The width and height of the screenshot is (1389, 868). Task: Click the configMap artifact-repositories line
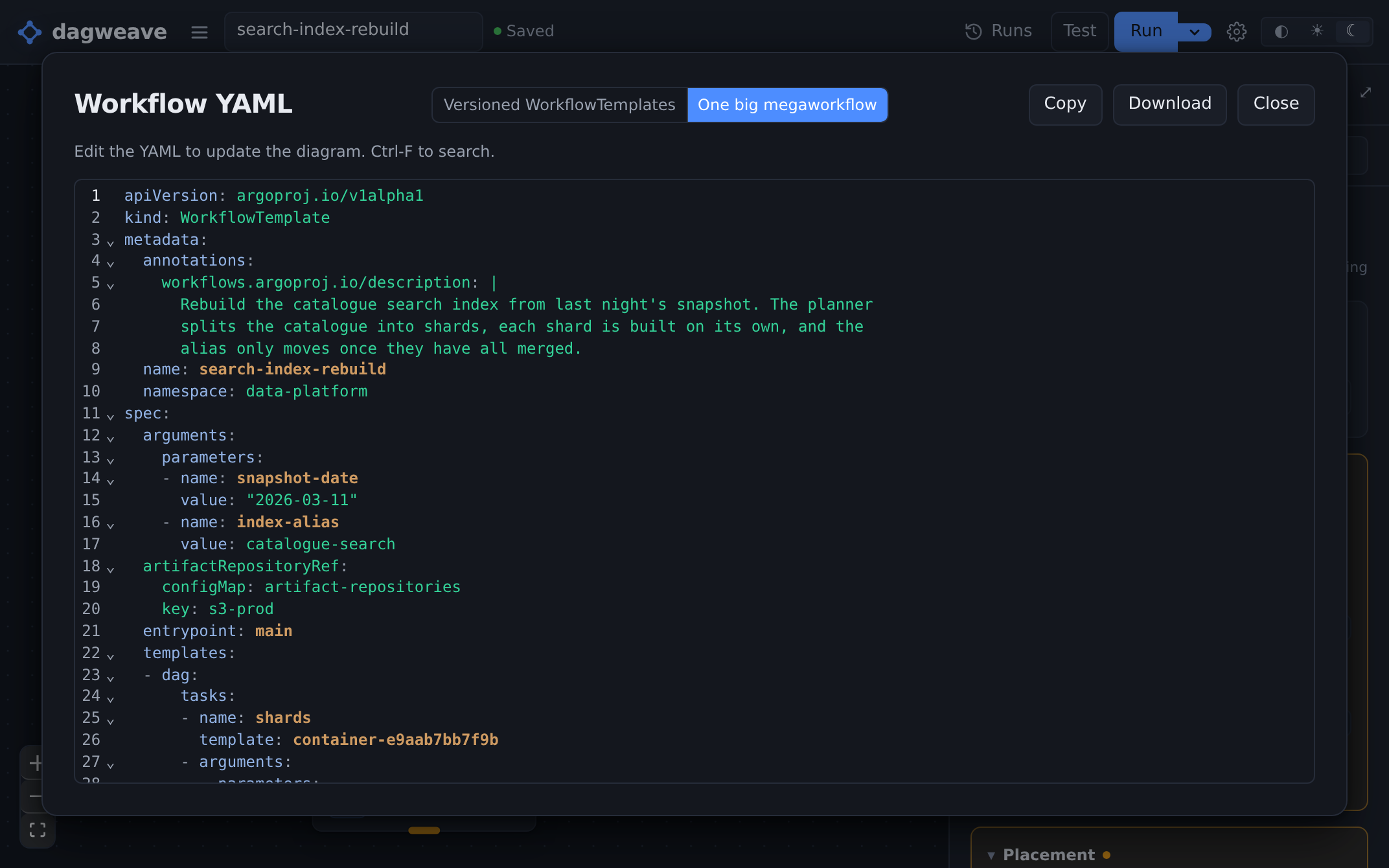pyautogui.click(x=311, y=587)
